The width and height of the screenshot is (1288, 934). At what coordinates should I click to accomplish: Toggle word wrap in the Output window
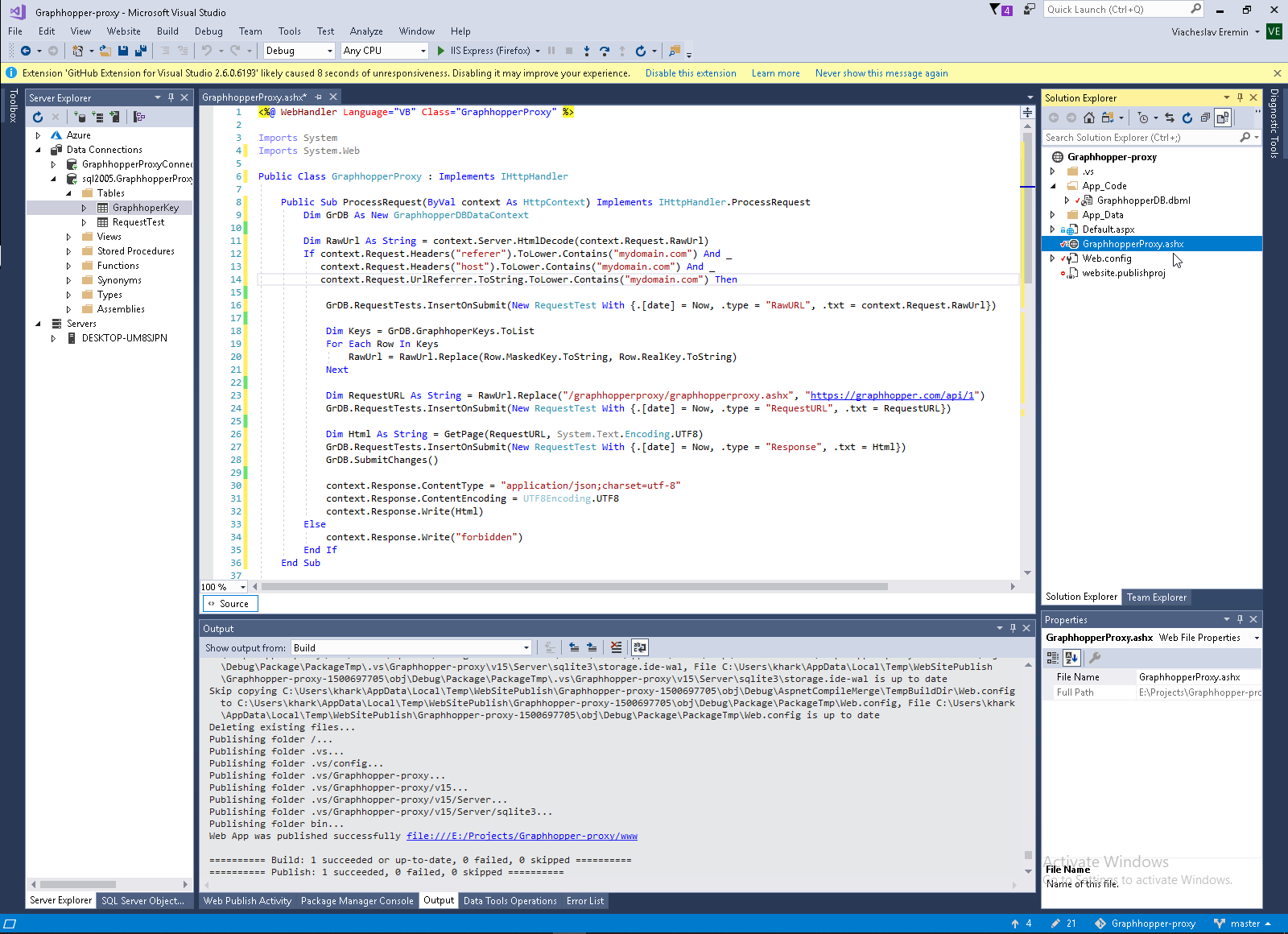pos(640,647)
